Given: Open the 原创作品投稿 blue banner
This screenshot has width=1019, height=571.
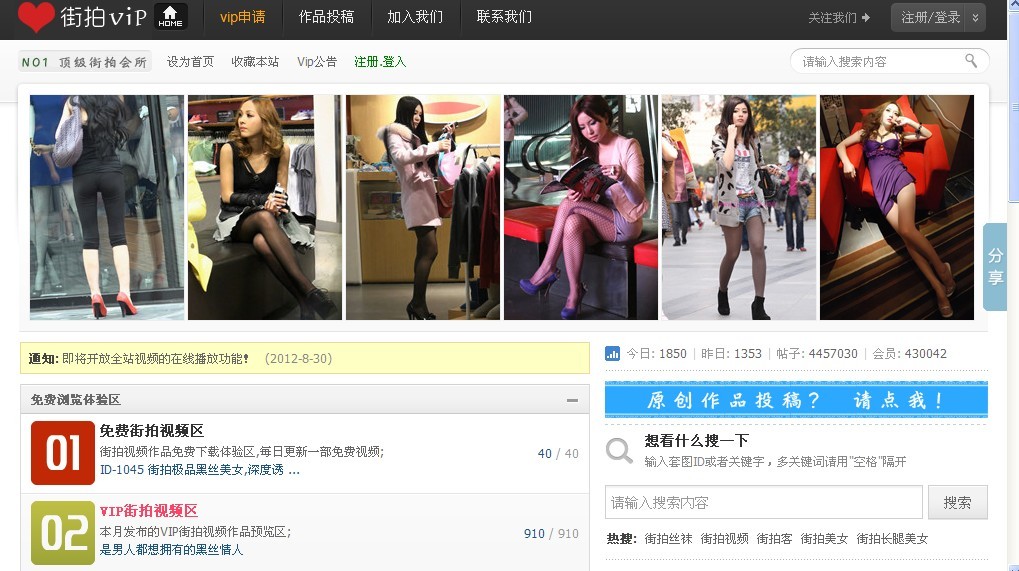Looking at the screenshot, I should point(796,400).
